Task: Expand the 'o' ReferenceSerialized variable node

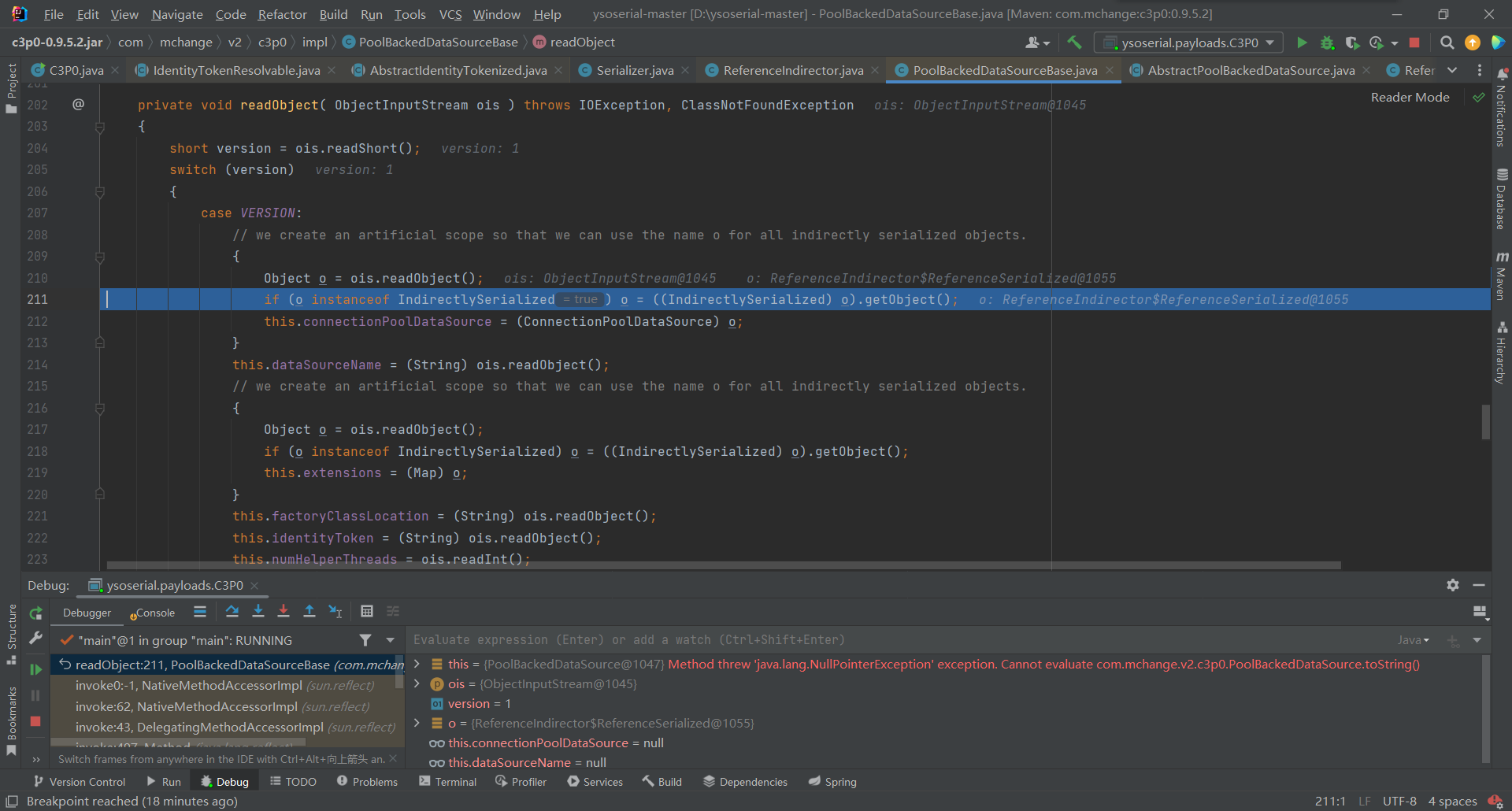Action: pyautogui.click(x=417, y=724)
